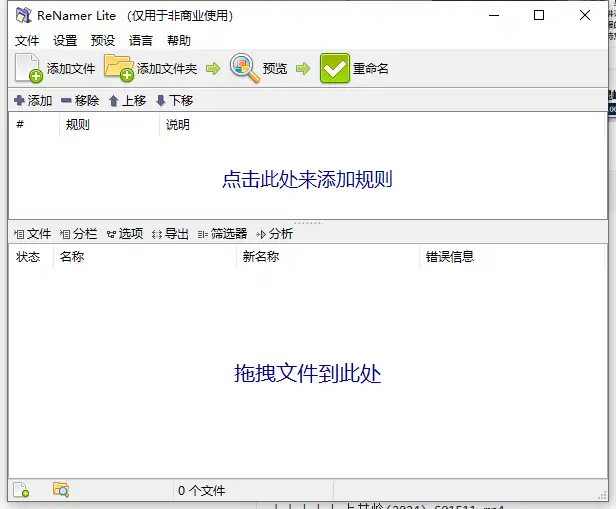Maximize the ReNamer Lite window

pos(539,15)
